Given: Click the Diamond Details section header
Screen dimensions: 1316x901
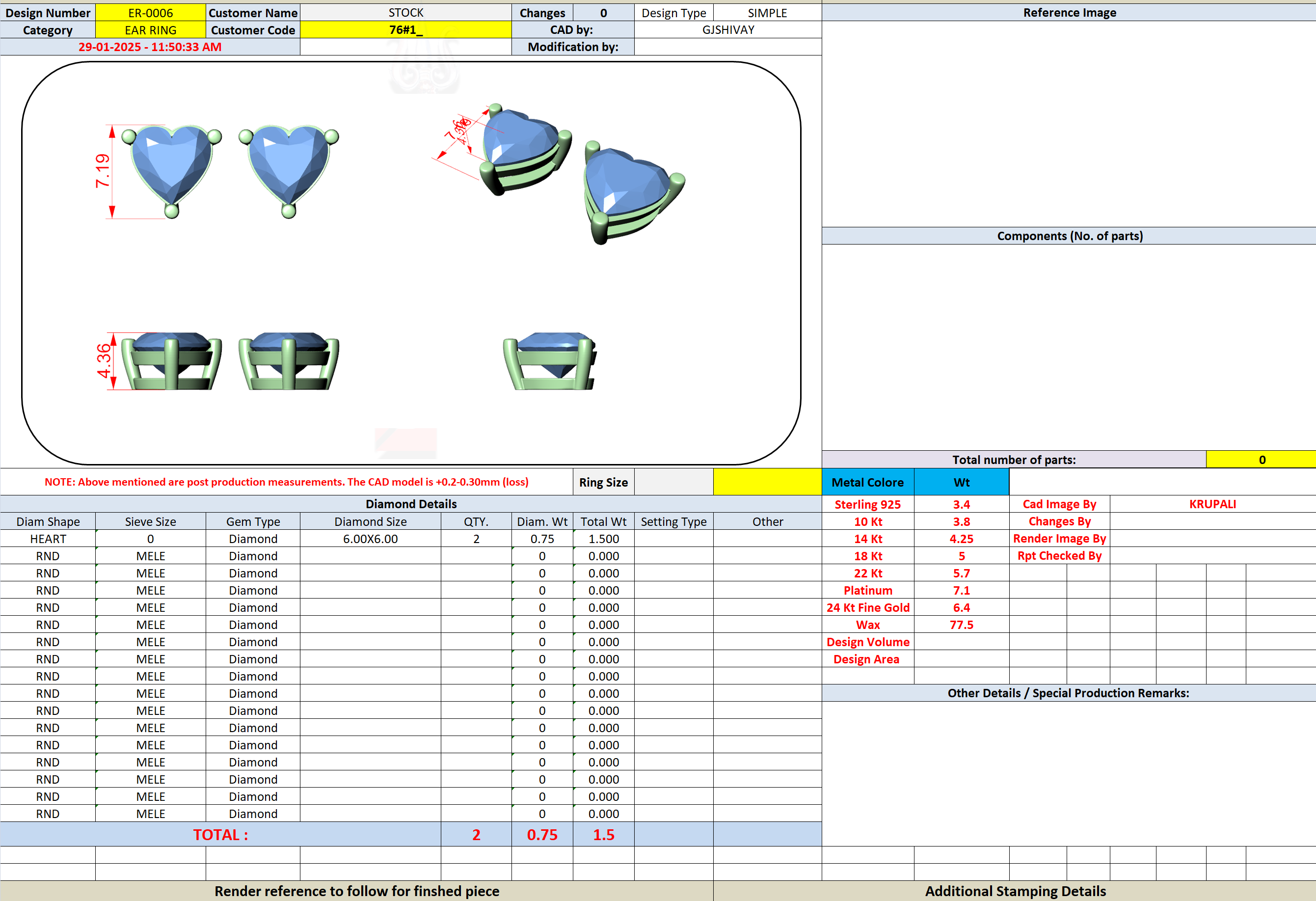Looking at the screenshot, I should [411, 504].
